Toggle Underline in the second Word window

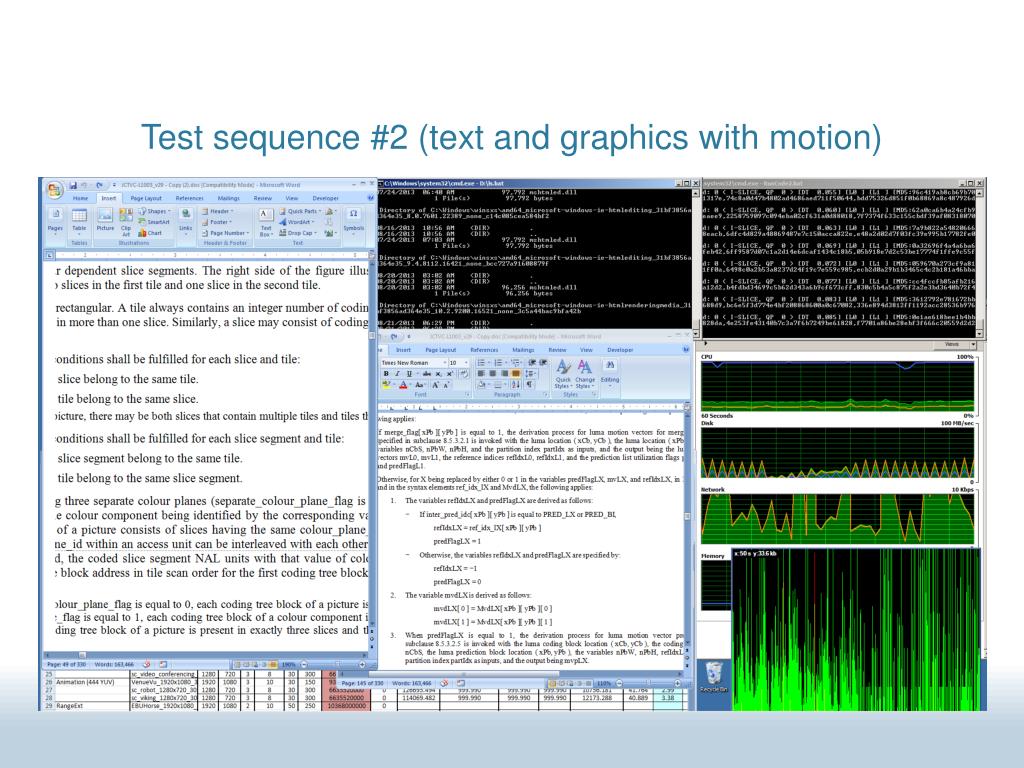[409, 374]
